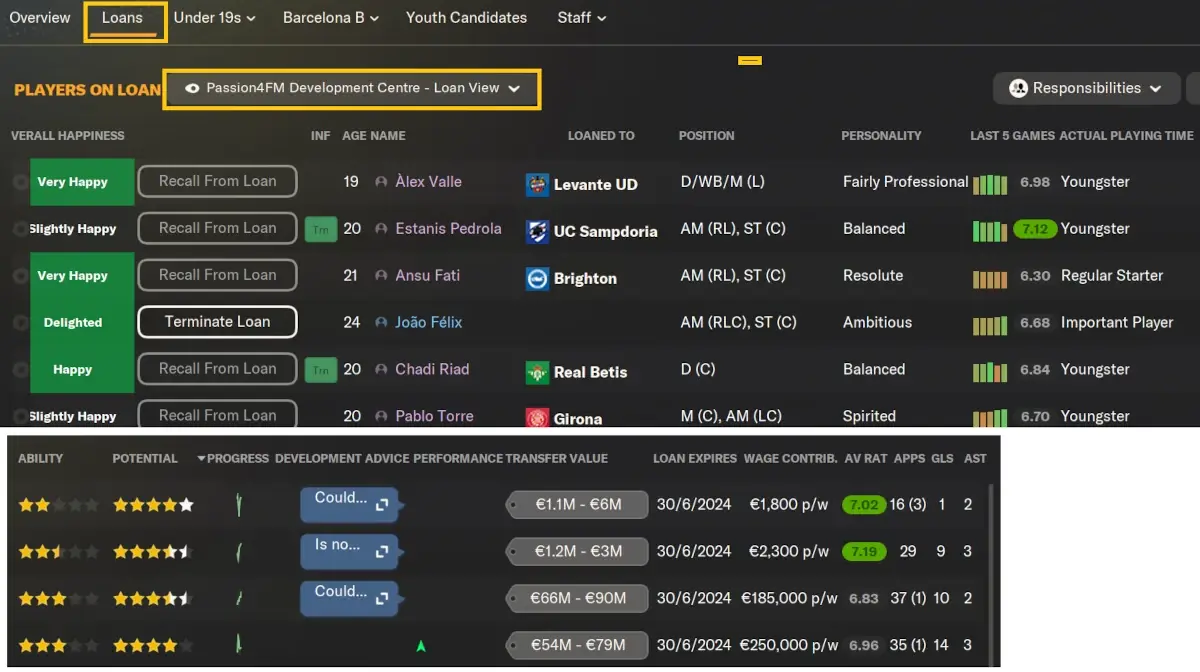Expand the Under 19s menu

pos(215,18)
